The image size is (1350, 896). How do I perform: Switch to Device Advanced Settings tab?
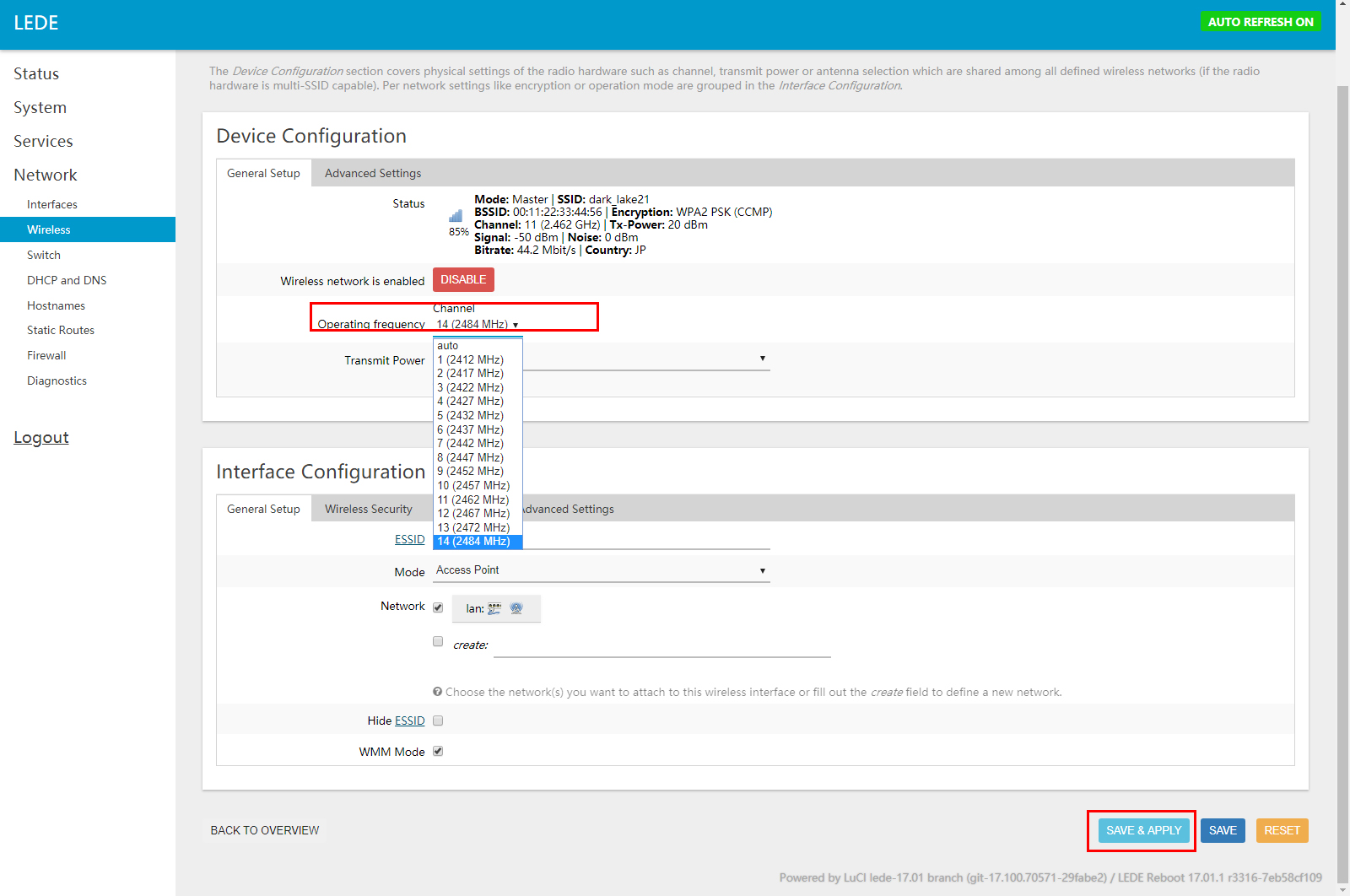[373, 173]
